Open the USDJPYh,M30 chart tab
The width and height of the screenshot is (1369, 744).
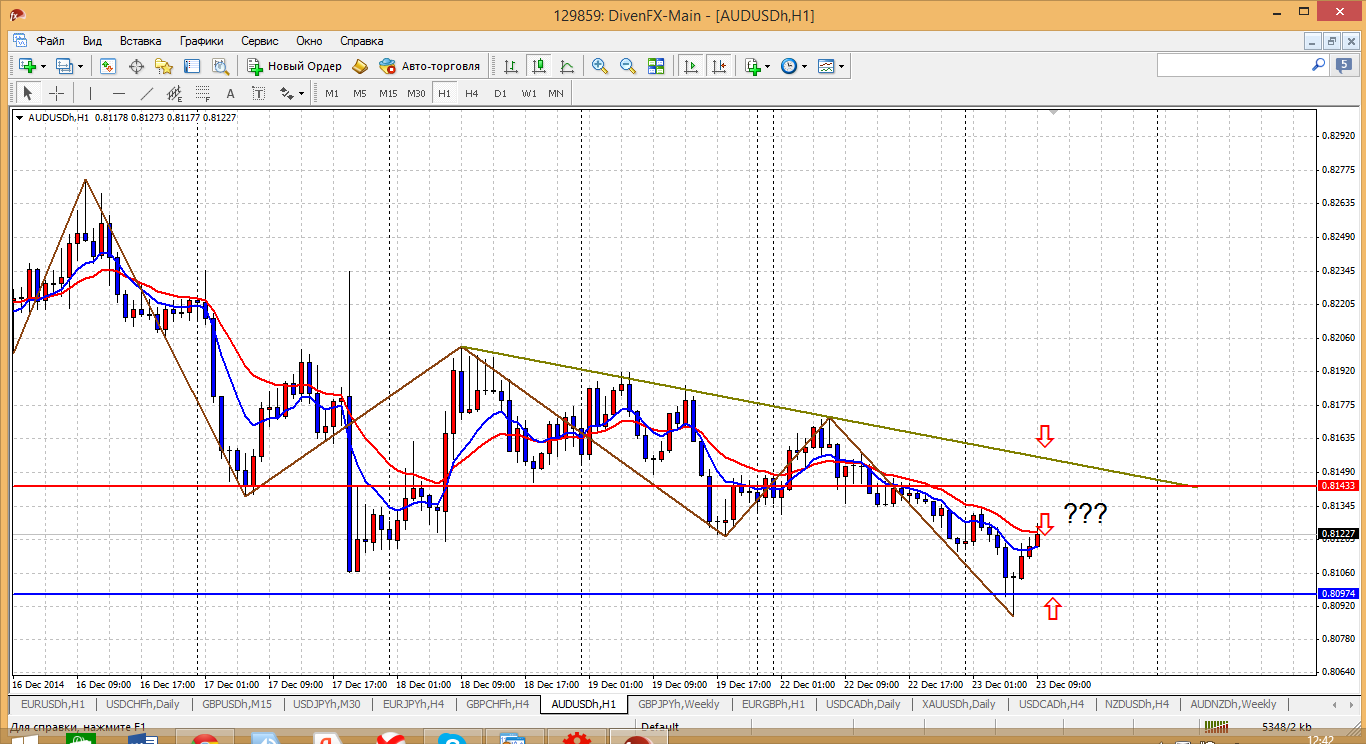[x=327, y=704]
